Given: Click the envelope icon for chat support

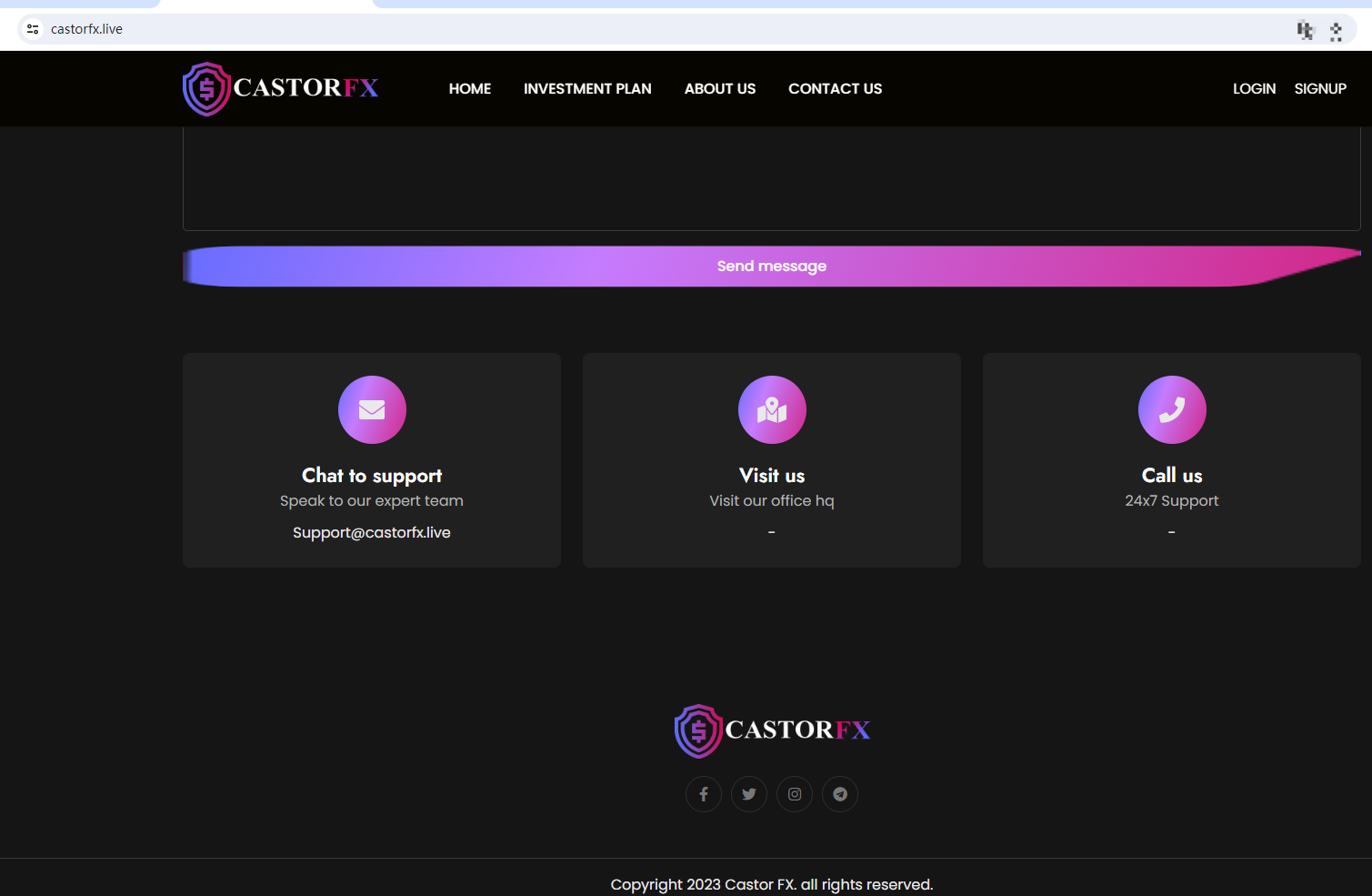Looking at the screenshot, I should [x=372, y=409].
